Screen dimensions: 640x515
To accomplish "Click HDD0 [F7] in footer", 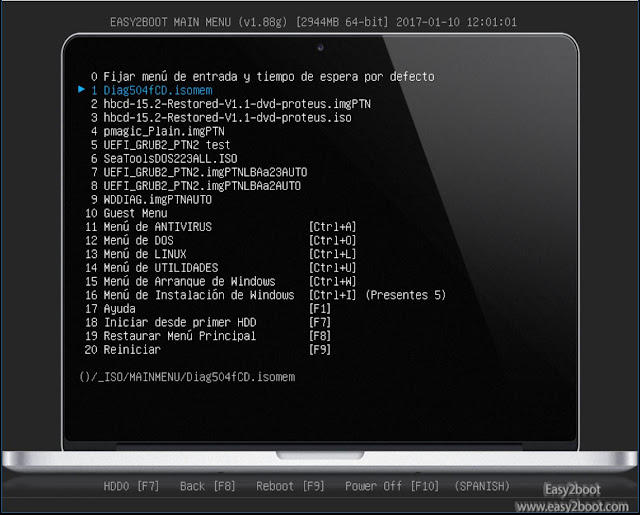I will point(131,486).
